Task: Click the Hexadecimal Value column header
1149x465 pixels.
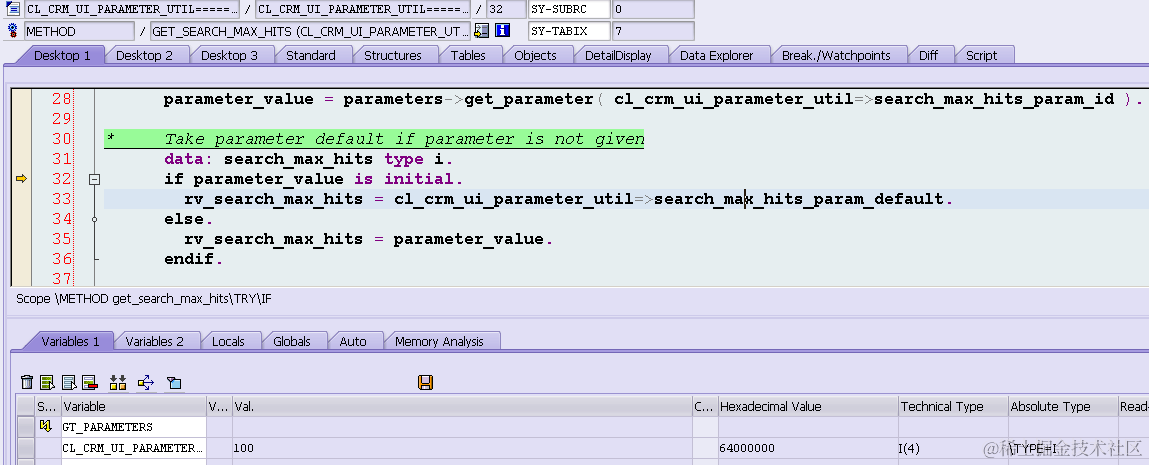Action: tap(807, 406)
